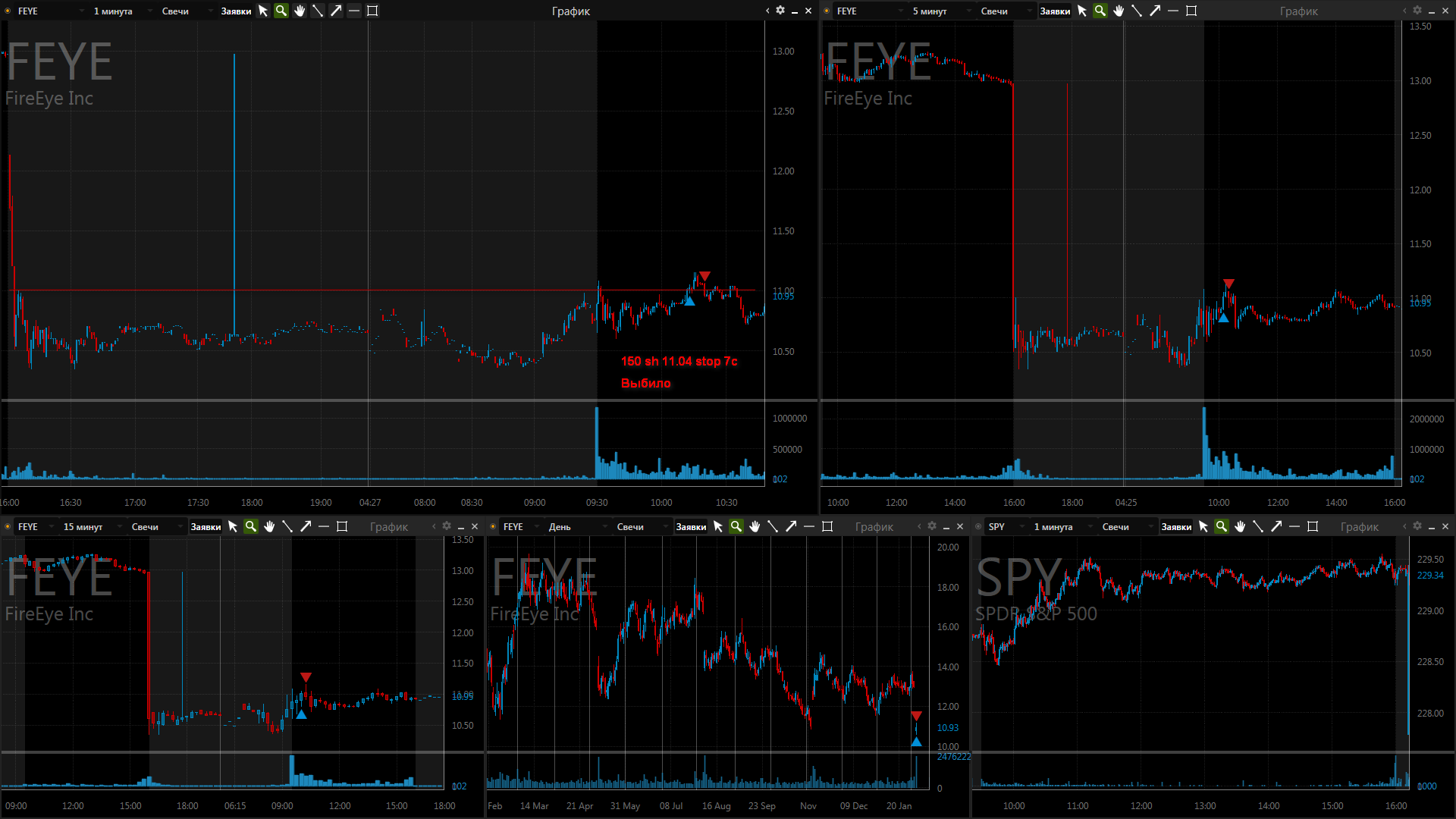Open settings gear of FEYE 5-minute chart
Viewport: 1456px width, 819px height.
1417,11
